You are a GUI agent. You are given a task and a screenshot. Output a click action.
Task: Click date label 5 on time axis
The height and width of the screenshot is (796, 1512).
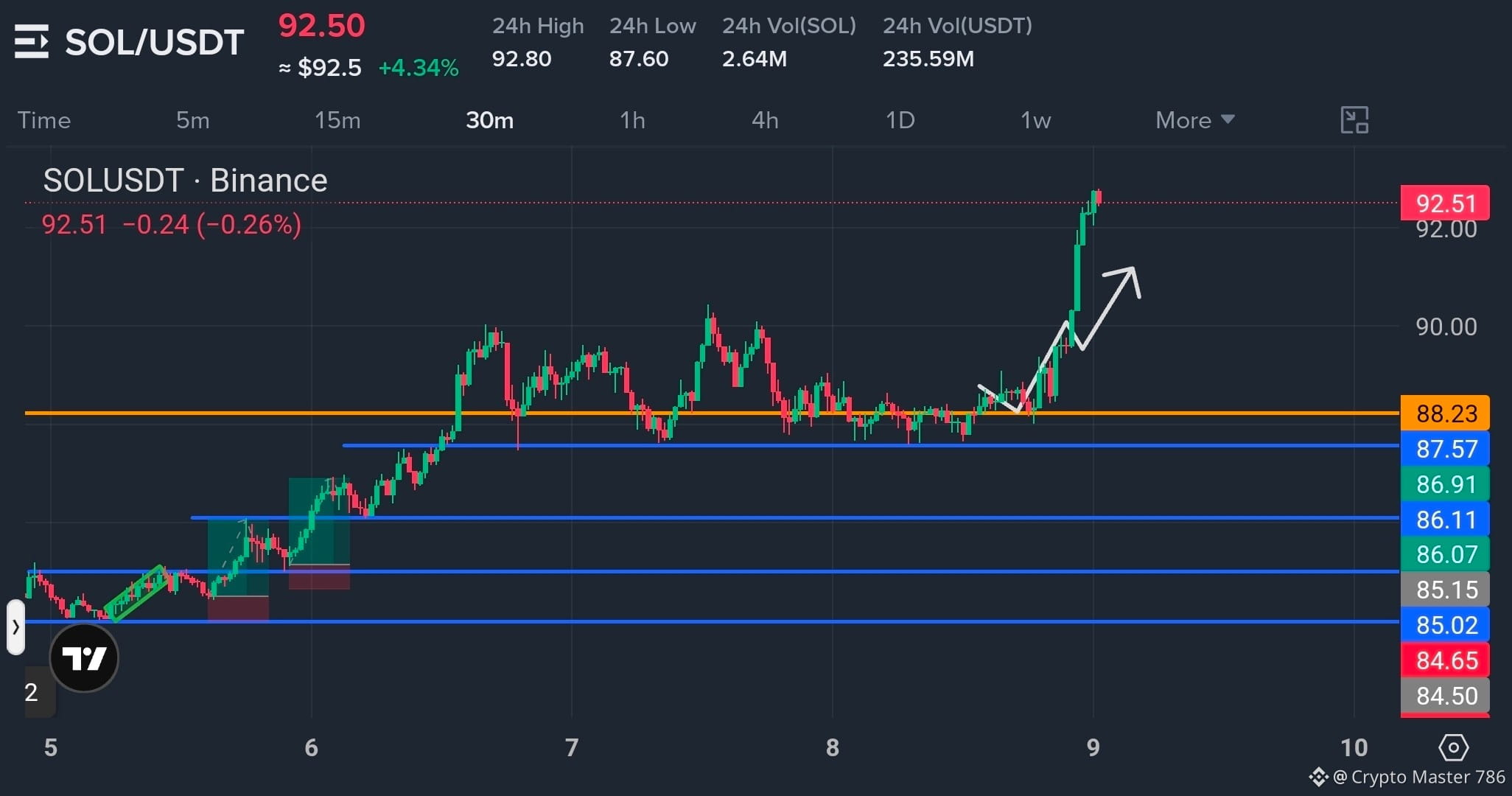coord(50,748)
